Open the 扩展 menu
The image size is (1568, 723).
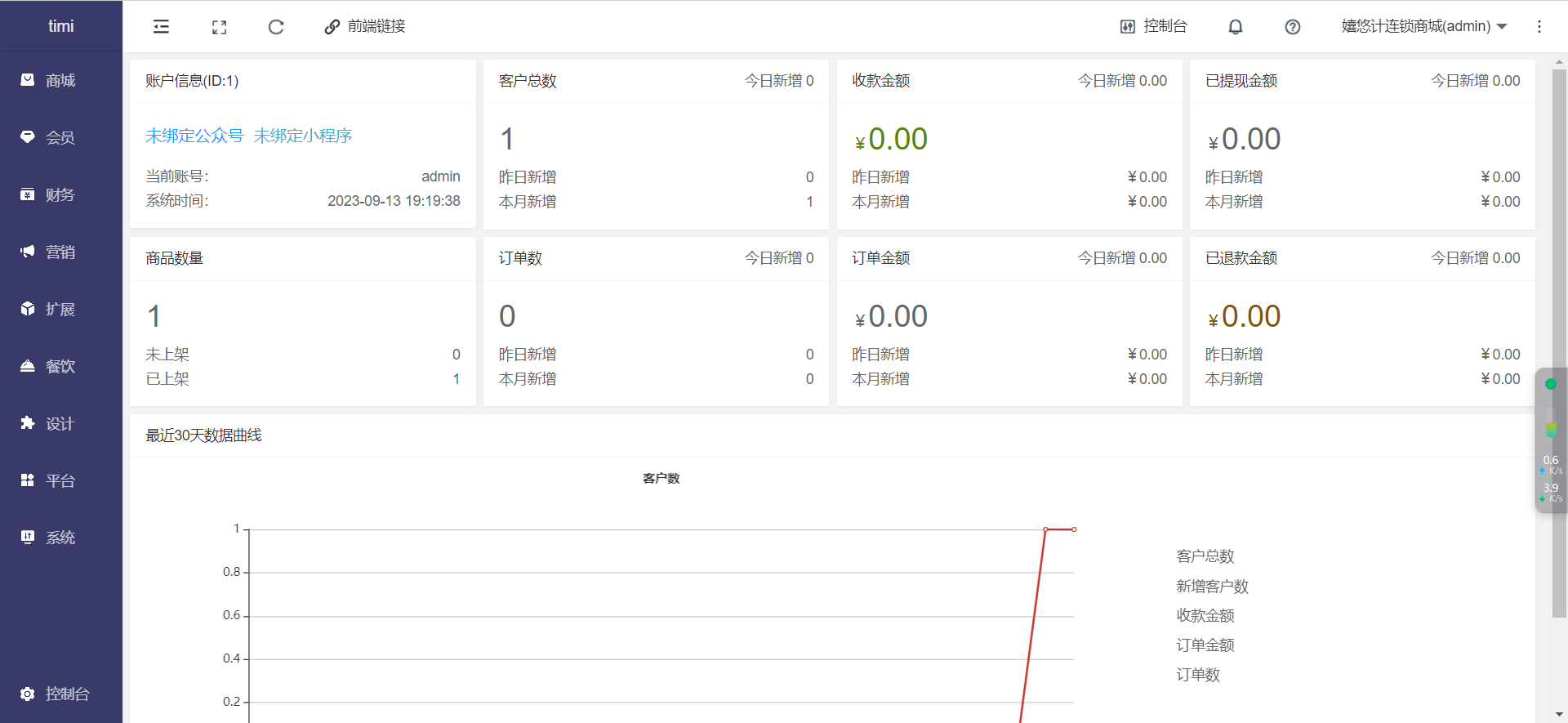coord(61,309)
